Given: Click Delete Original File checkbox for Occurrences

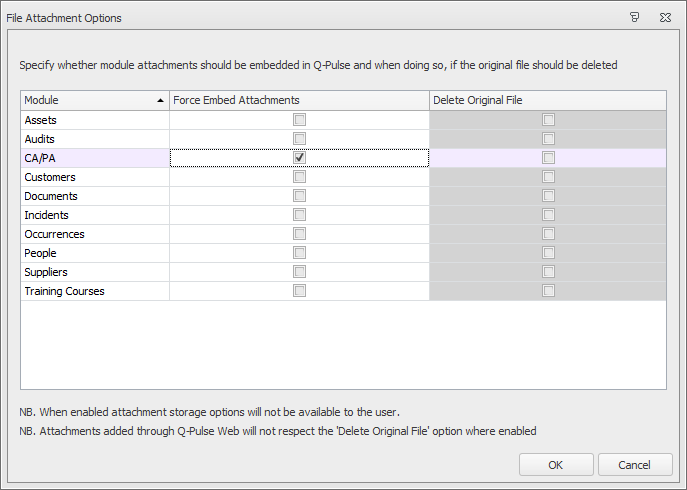Looking at the screenshot, I should point(548,234).
